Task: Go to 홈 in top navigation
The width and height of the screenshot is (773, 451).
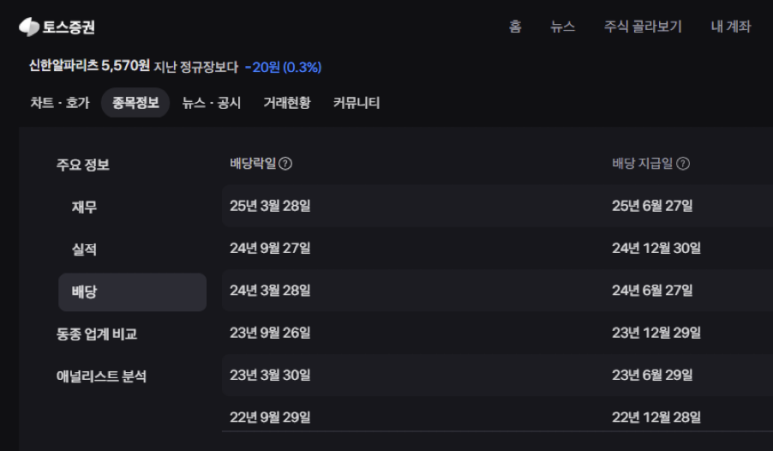Action: 515,27
